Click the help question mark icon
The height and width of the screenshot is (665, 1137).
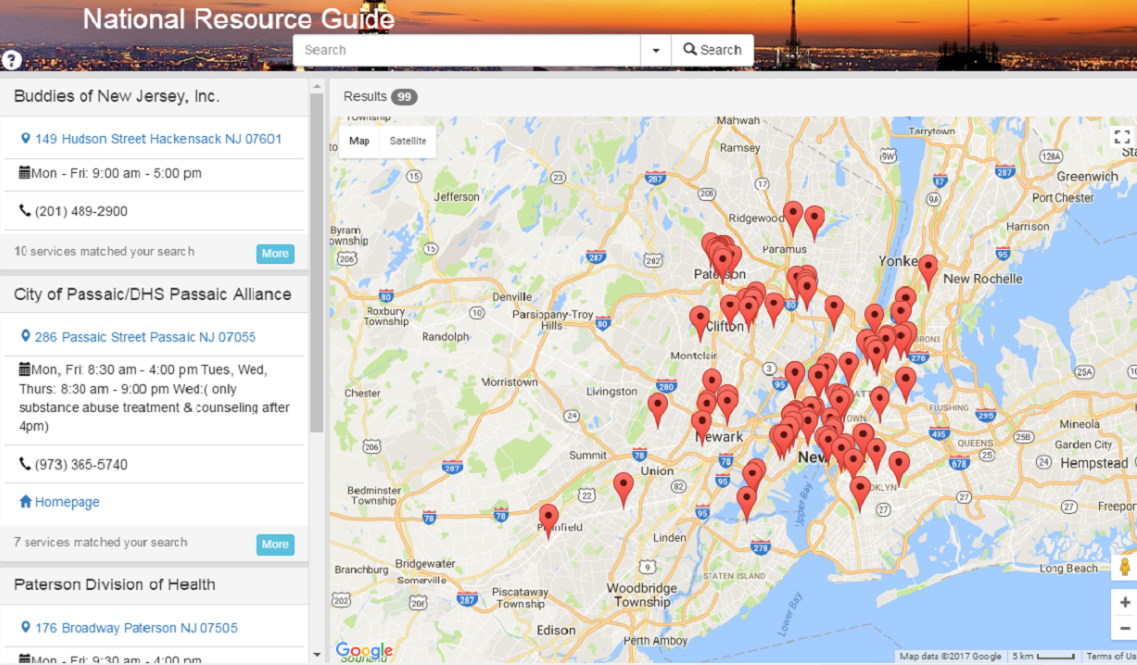[x=11, y=60]
